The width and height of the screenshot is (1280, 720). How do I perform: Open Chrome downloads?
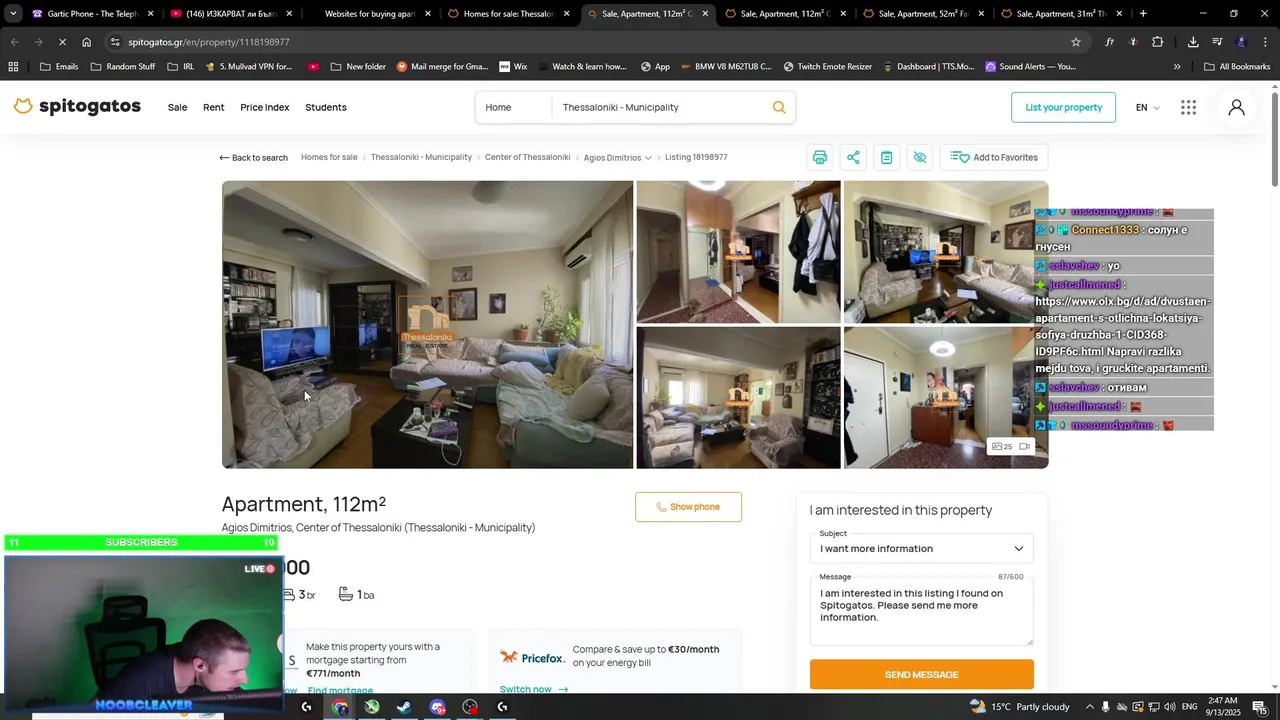tap(1193, 42)
